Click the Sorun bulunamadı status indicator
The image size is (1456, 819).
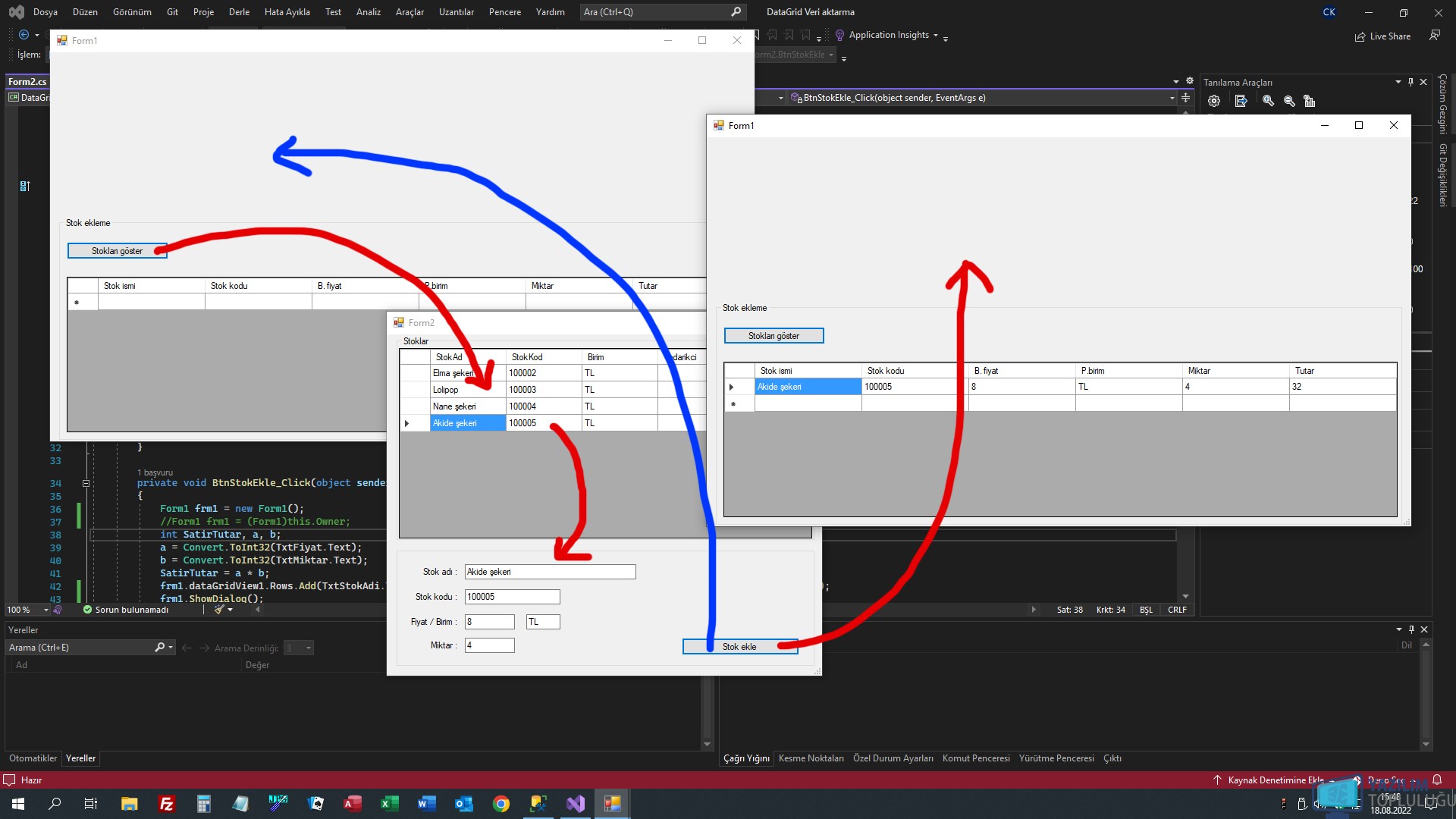click(126, 610)
